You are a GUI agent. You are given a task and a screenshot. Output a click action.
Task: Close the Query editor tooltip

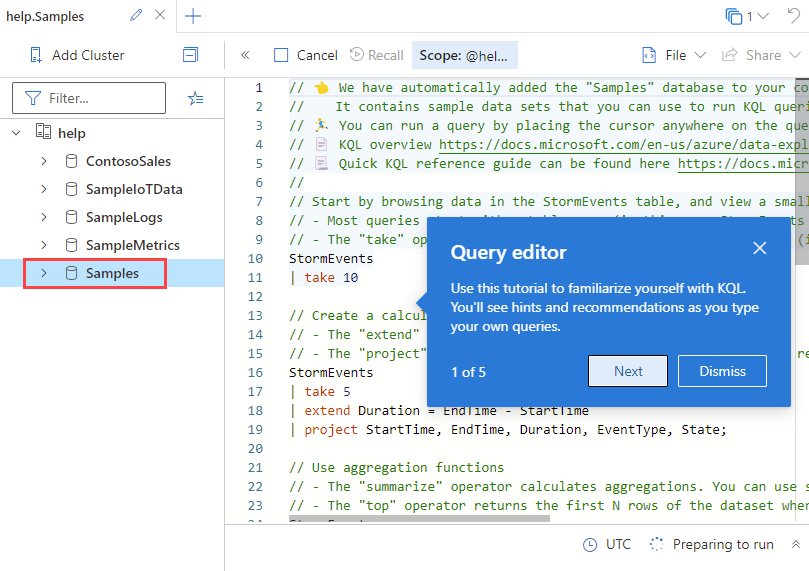click(x=759, y=248)
